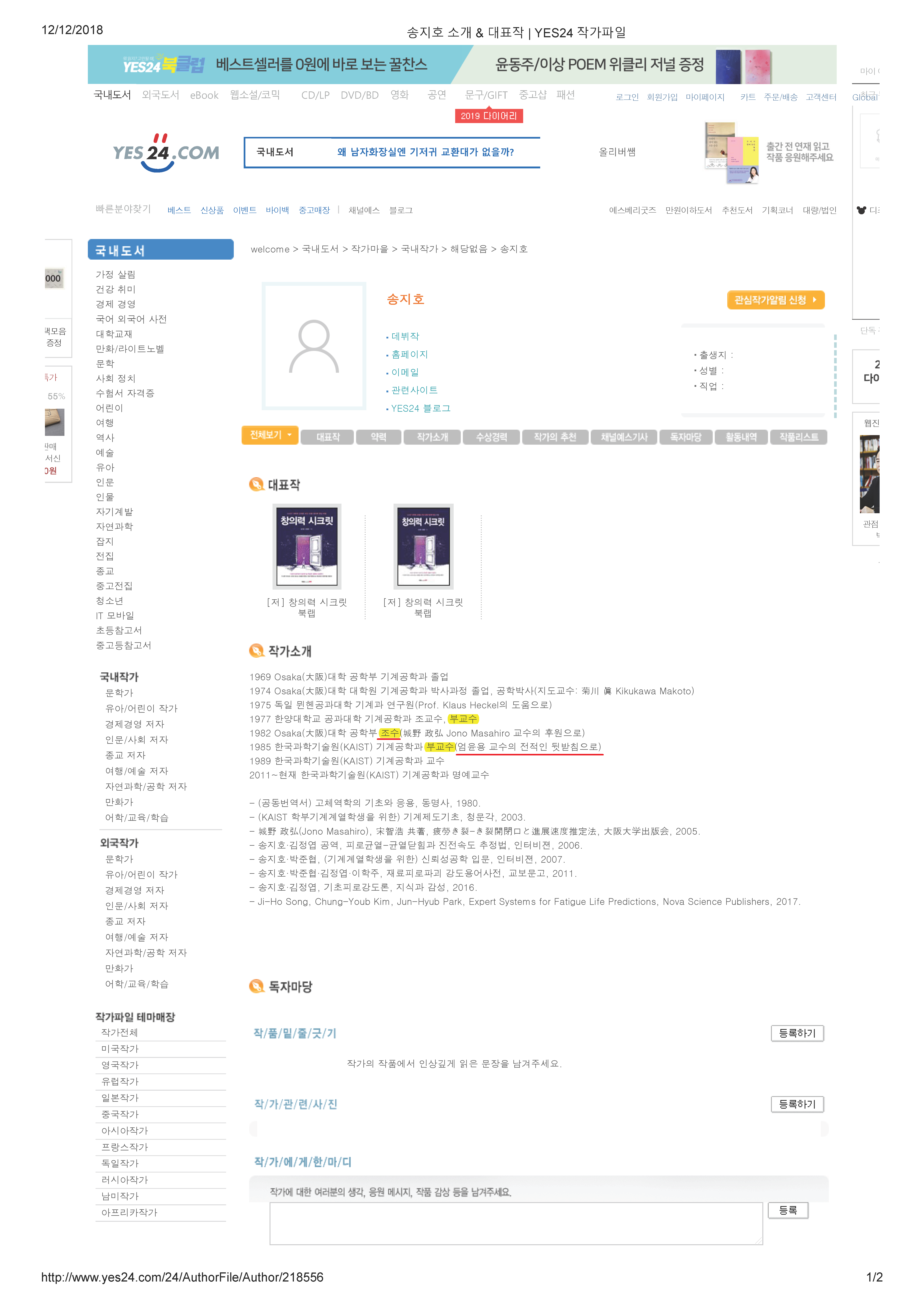
Task: Open the 회원가입 link
Action: (x=662, y=97)
